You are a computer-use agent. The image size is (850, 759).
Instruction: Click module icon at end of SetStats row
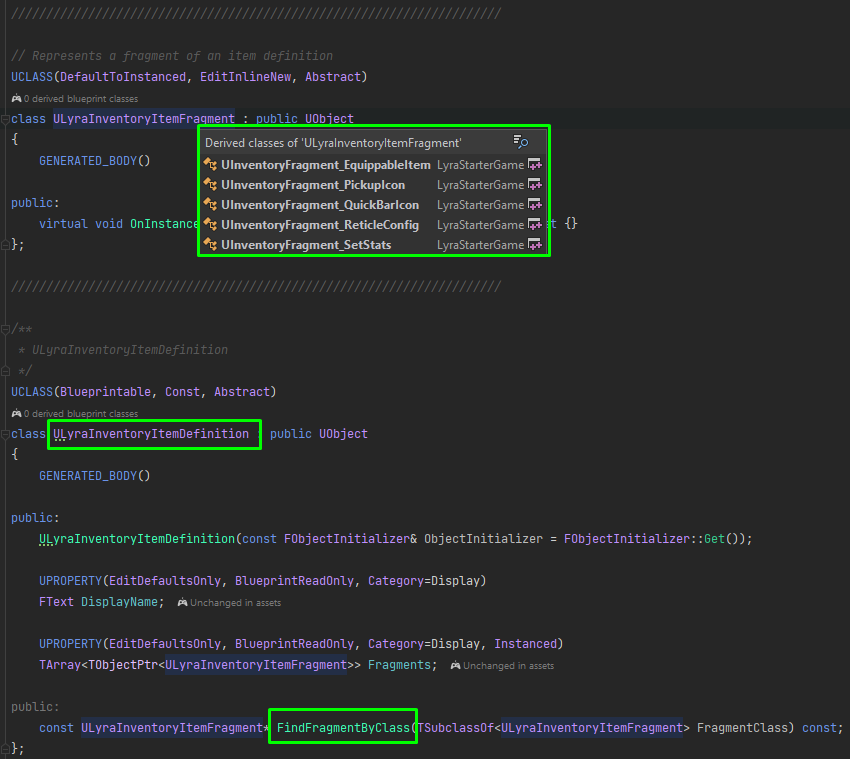coord(535,245)
